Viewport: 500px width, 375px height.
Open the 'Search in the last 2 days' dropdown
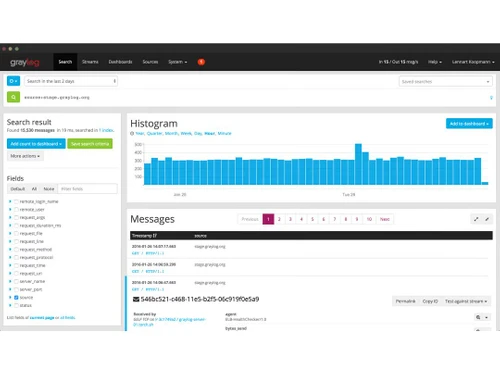coord(71,81)
